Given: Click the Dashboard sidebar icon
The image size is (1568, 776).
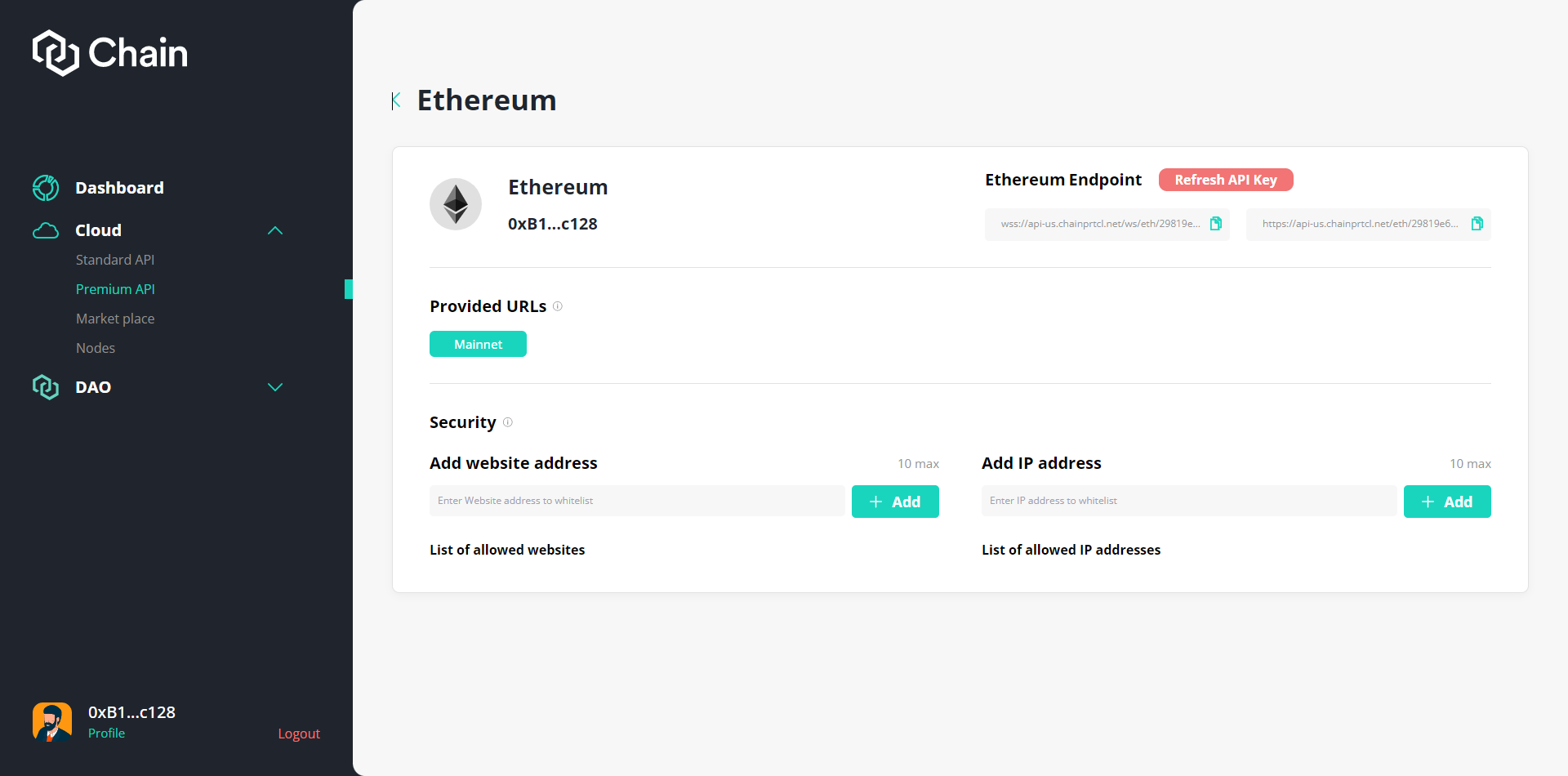Looking at the screenshot, I should (46, 188).
